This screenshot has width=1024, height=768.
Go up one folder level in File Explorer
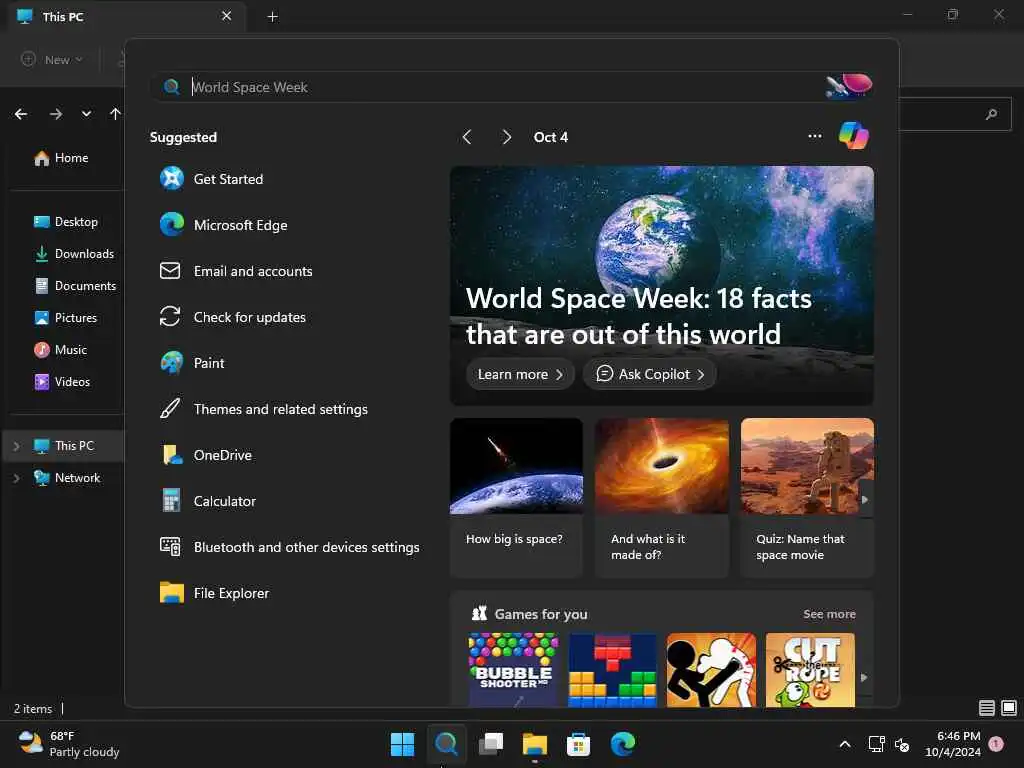[x=116, y=114]
